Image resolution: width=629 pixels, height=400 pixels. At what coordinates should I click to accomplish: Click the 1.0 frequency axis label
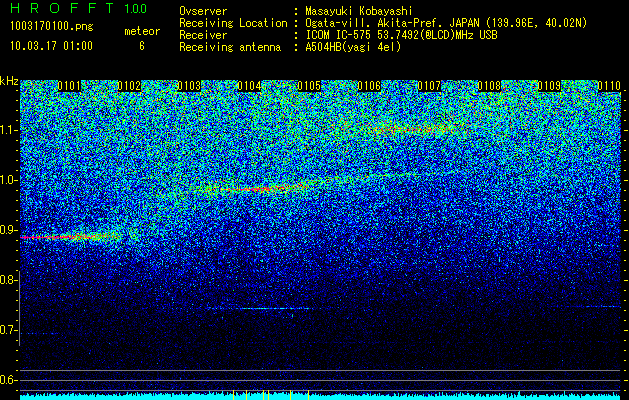pos(6,180)
